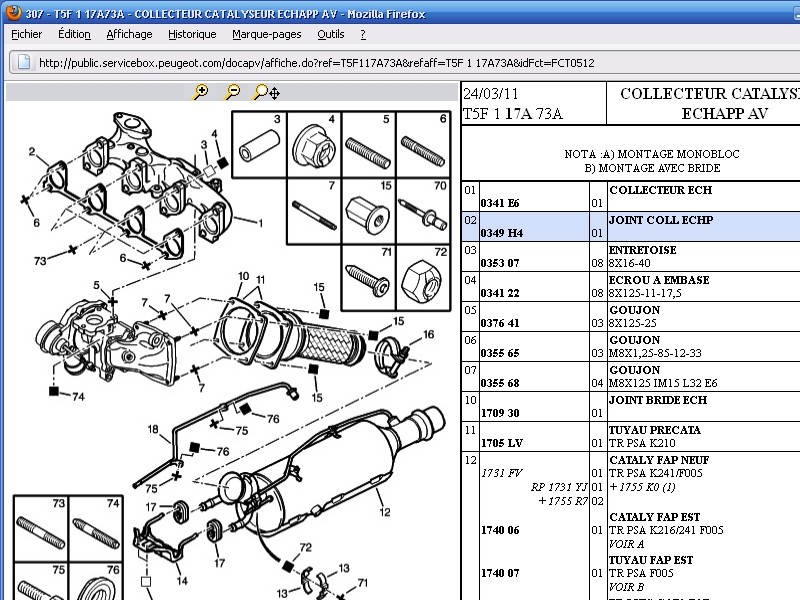Select part thumbnail 4, the flange nut

coord(314,145)
